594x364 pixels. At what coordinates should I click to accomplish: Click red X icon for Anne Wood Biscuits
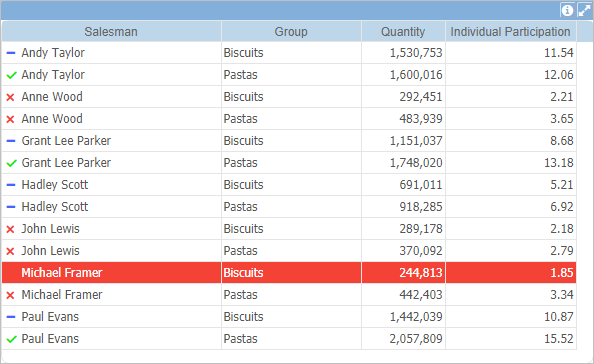point(11,97)
